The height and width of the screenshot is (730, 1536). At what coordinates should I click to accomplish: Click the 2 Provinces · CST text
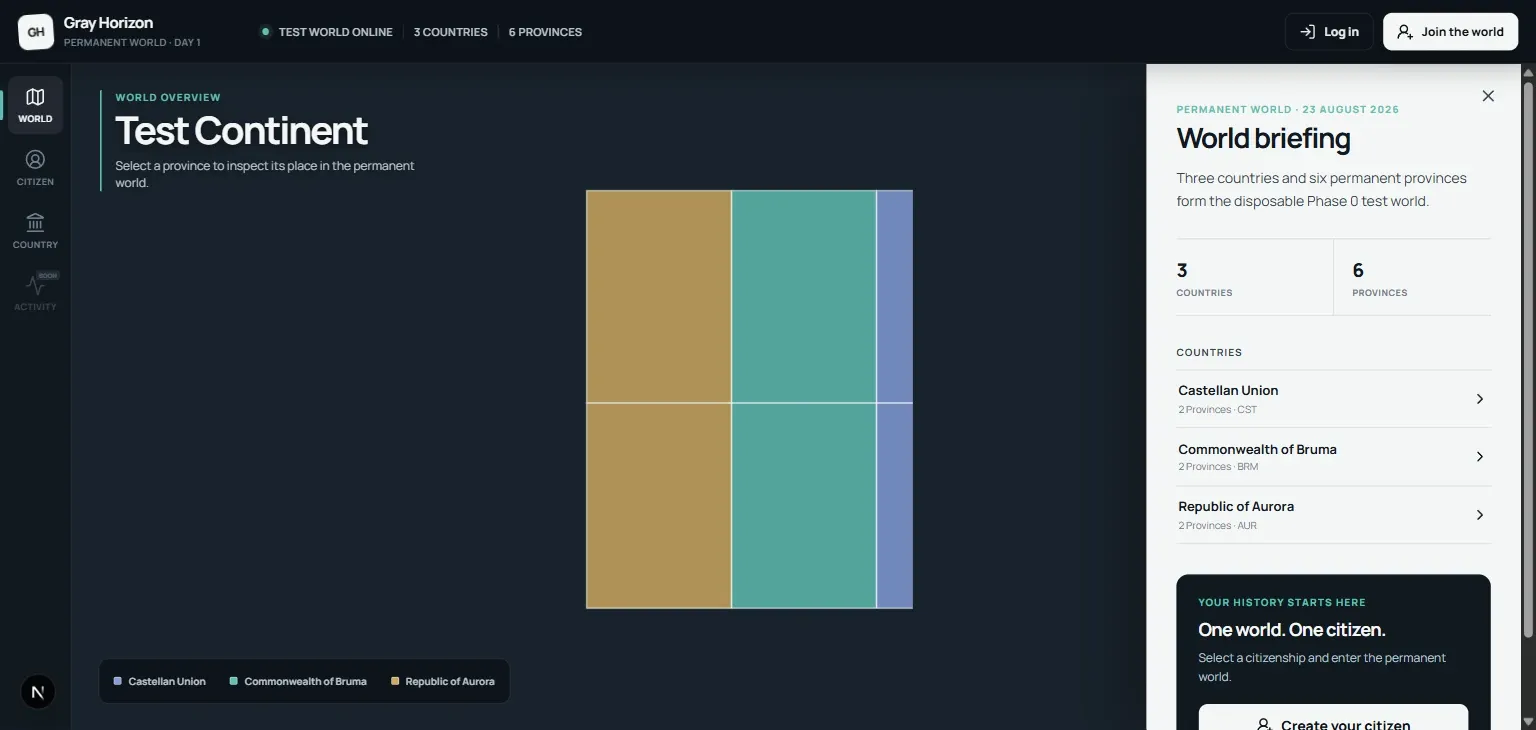click(1218, 410)
